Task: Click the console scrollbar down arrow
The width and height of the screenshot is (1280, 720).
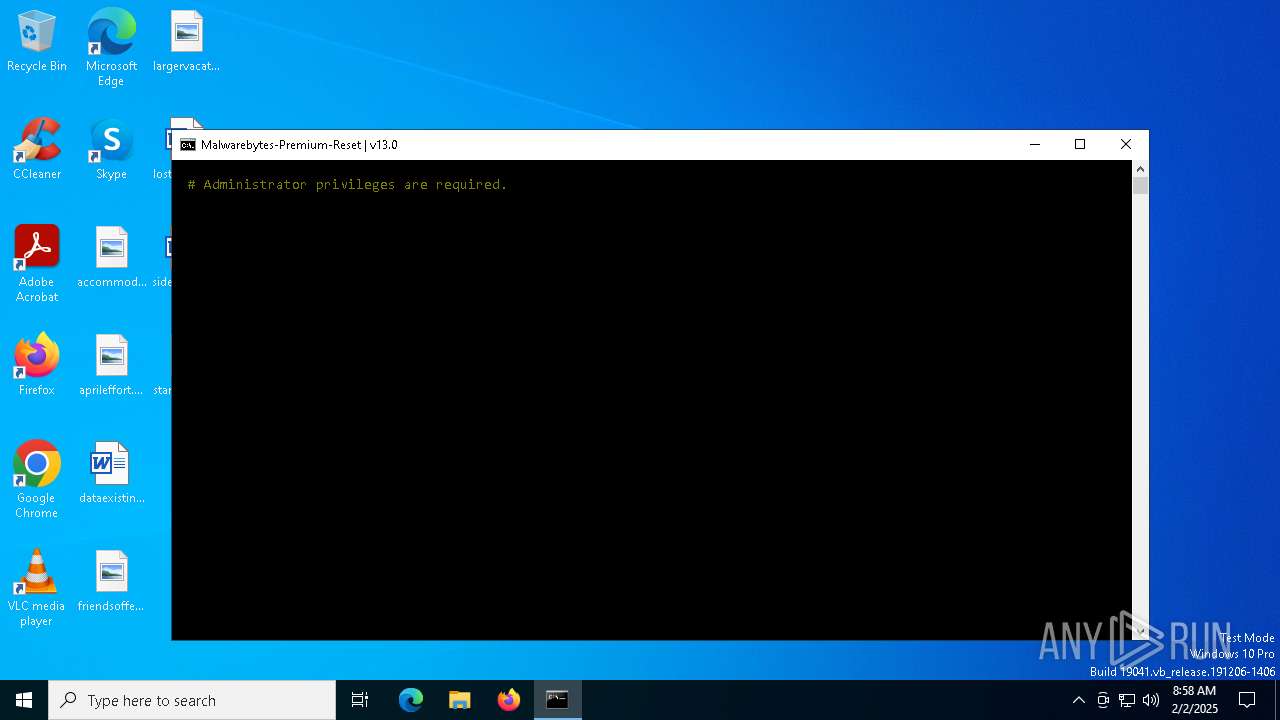Action: [1140, 631]
